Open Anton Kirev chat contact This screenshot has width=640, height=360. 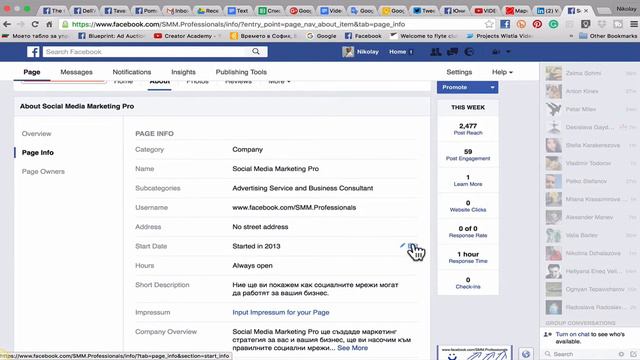click(x=591, y=91)
